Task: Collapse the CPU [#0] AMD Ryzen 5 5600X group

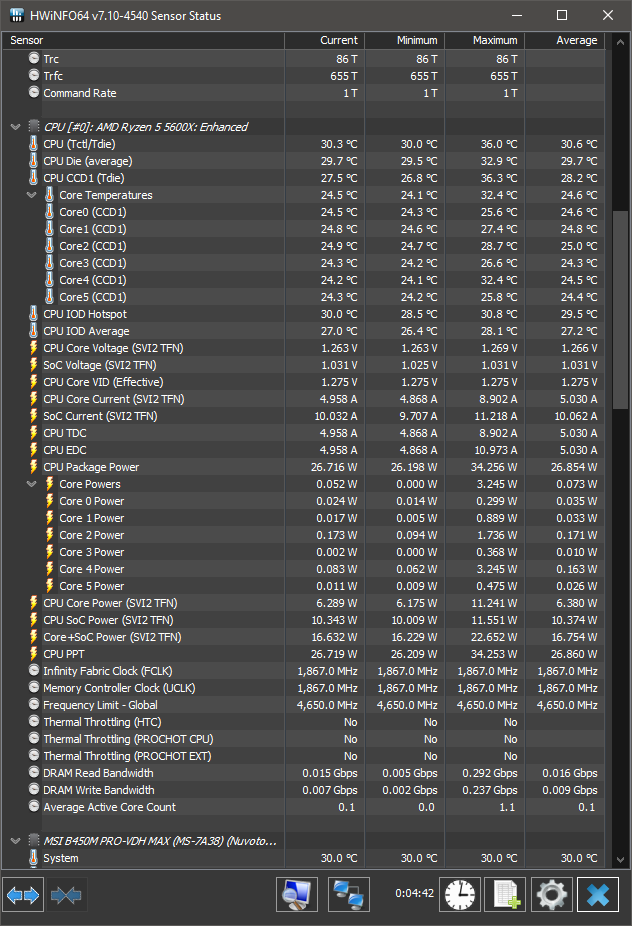Action: click(16, 127)
